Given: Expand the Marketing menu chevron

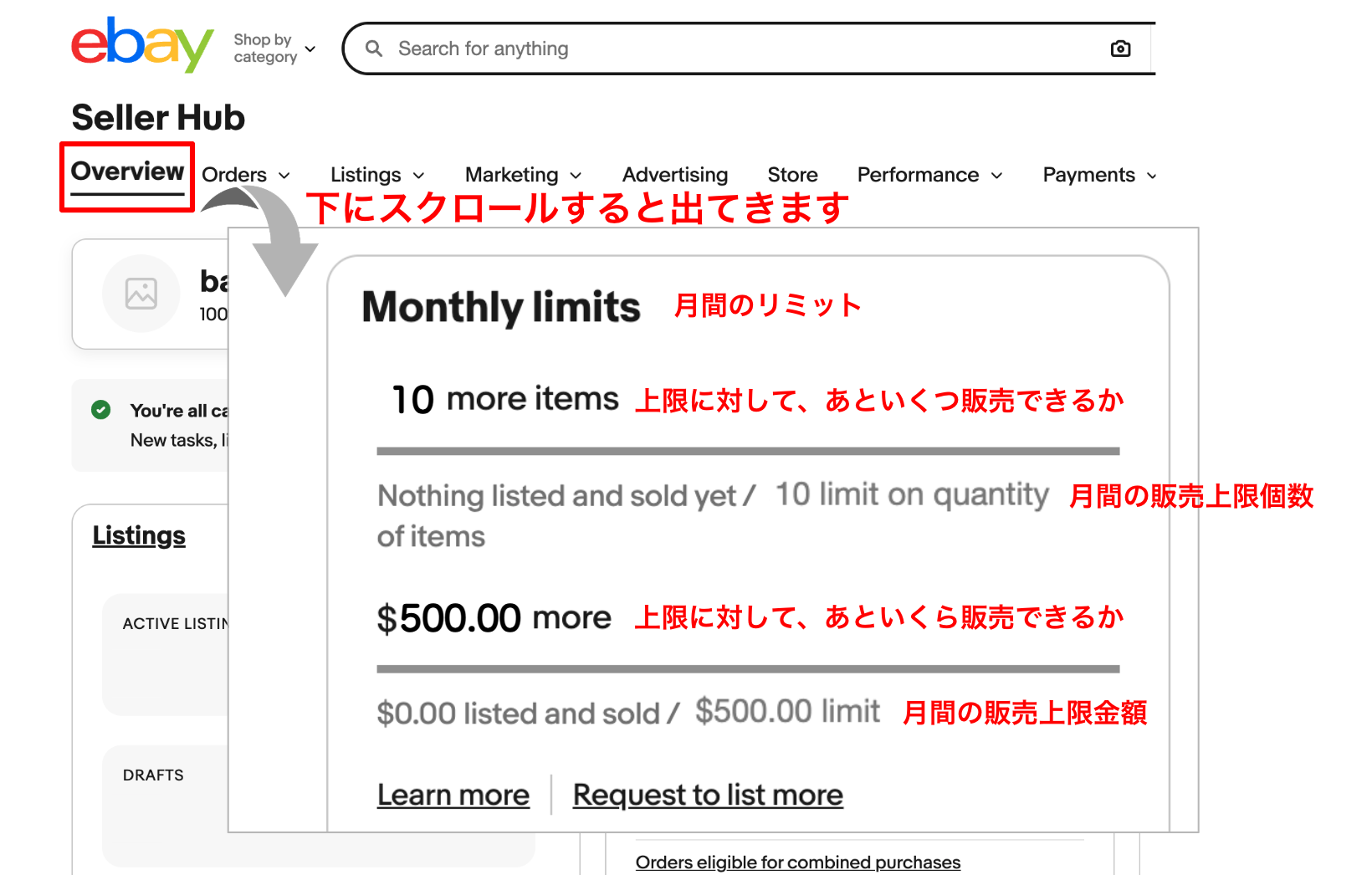Looking at the screenshot, I should tap(576, 176).
